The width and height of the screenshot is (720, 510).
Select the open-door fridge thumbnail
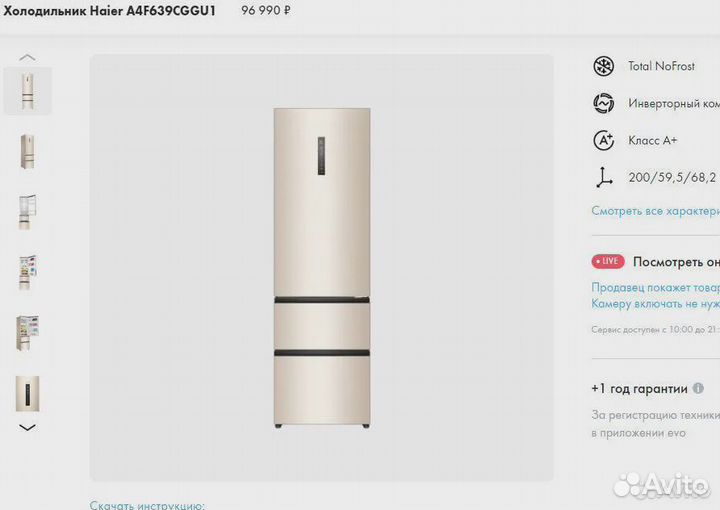(x=27, y=212)
